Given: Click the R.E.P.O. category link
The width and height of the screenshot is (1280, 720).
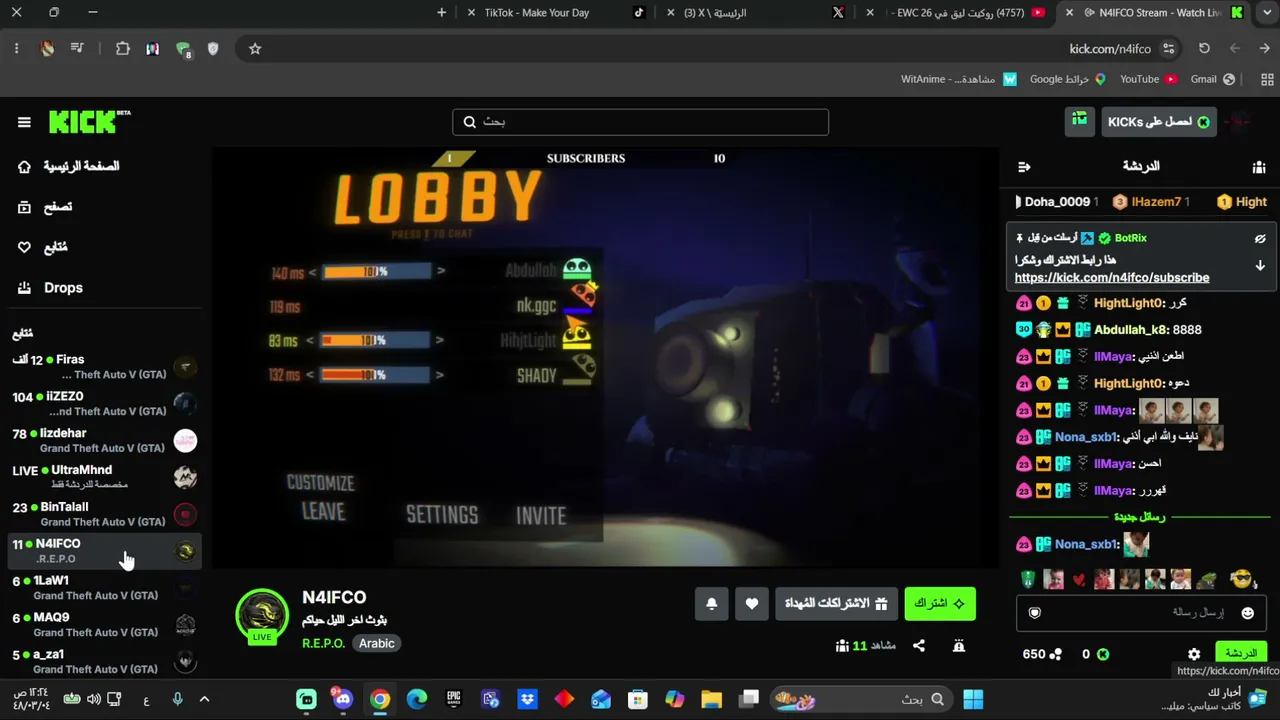Looking at the screenshot, I should pyautogui.click(x=323, y=643).
